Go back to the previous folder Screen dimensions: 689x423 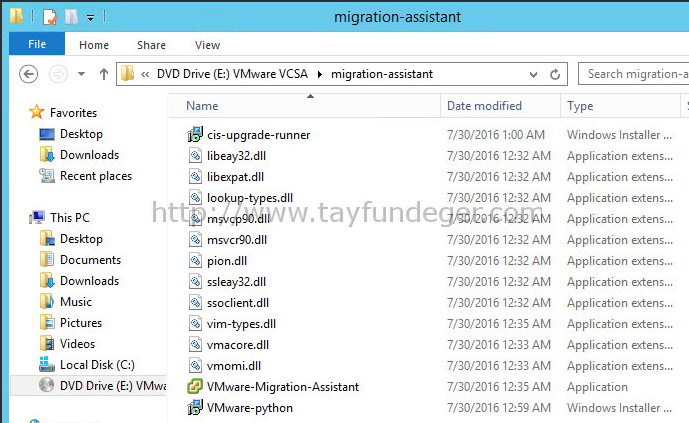coord(29,74)
